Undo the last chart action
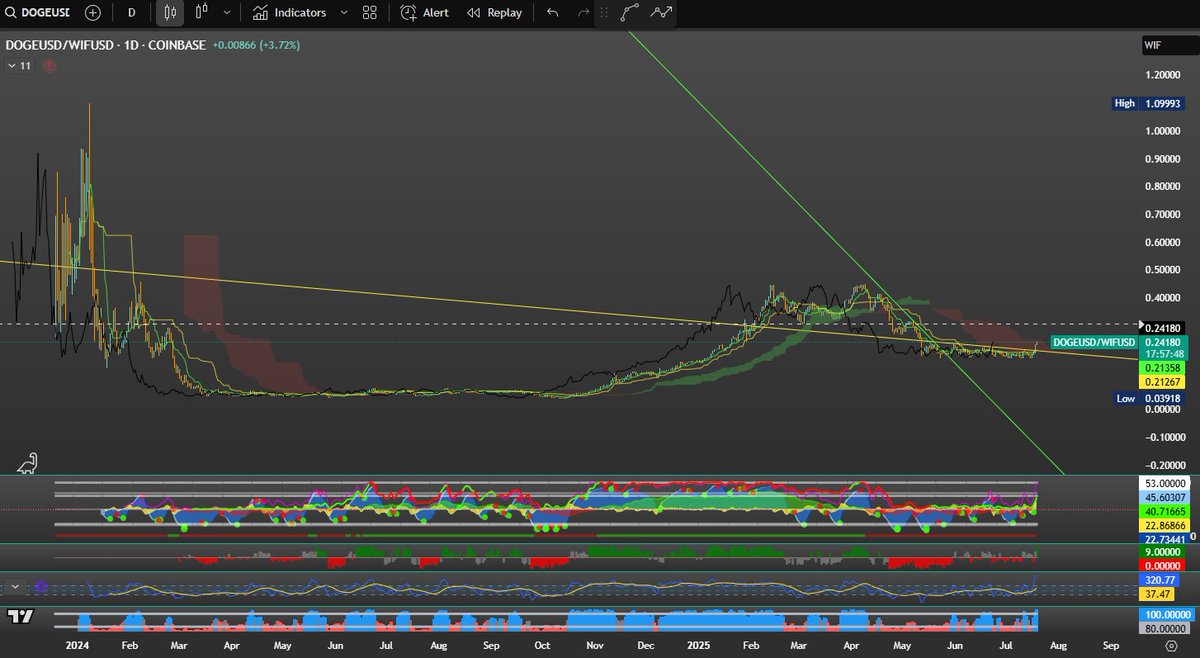Image resolution: width=1200 pixels, height=658 pixels. pyautogui.click(x=552, y=13)
